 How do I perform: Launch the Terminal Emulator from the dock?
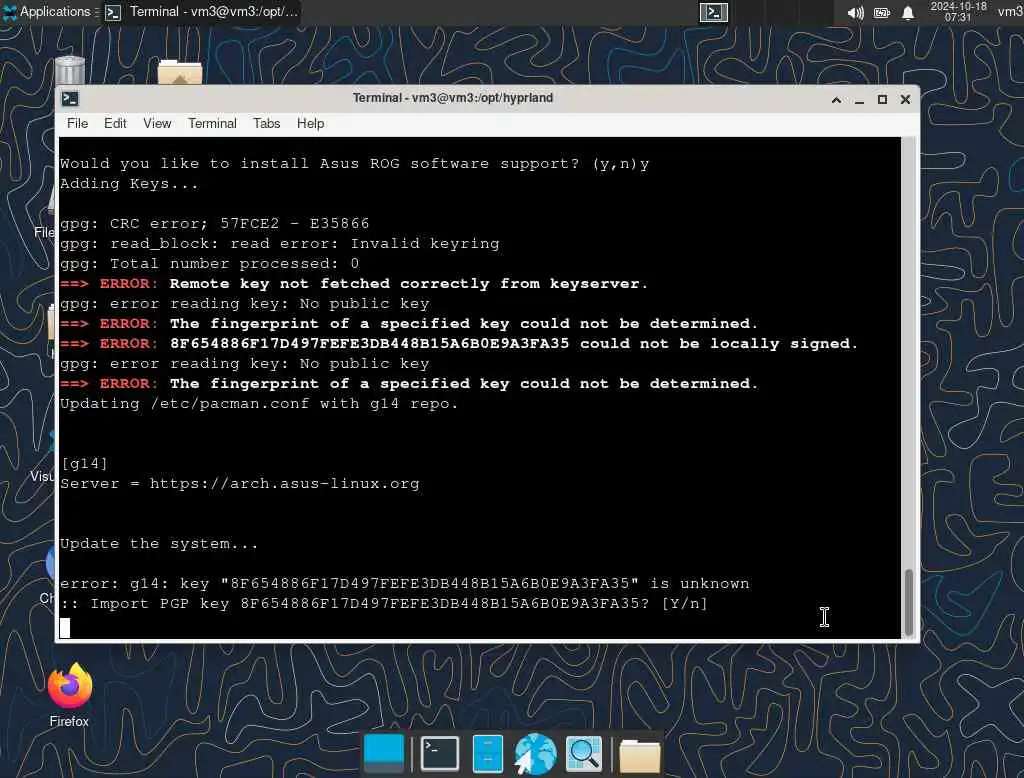440,754
